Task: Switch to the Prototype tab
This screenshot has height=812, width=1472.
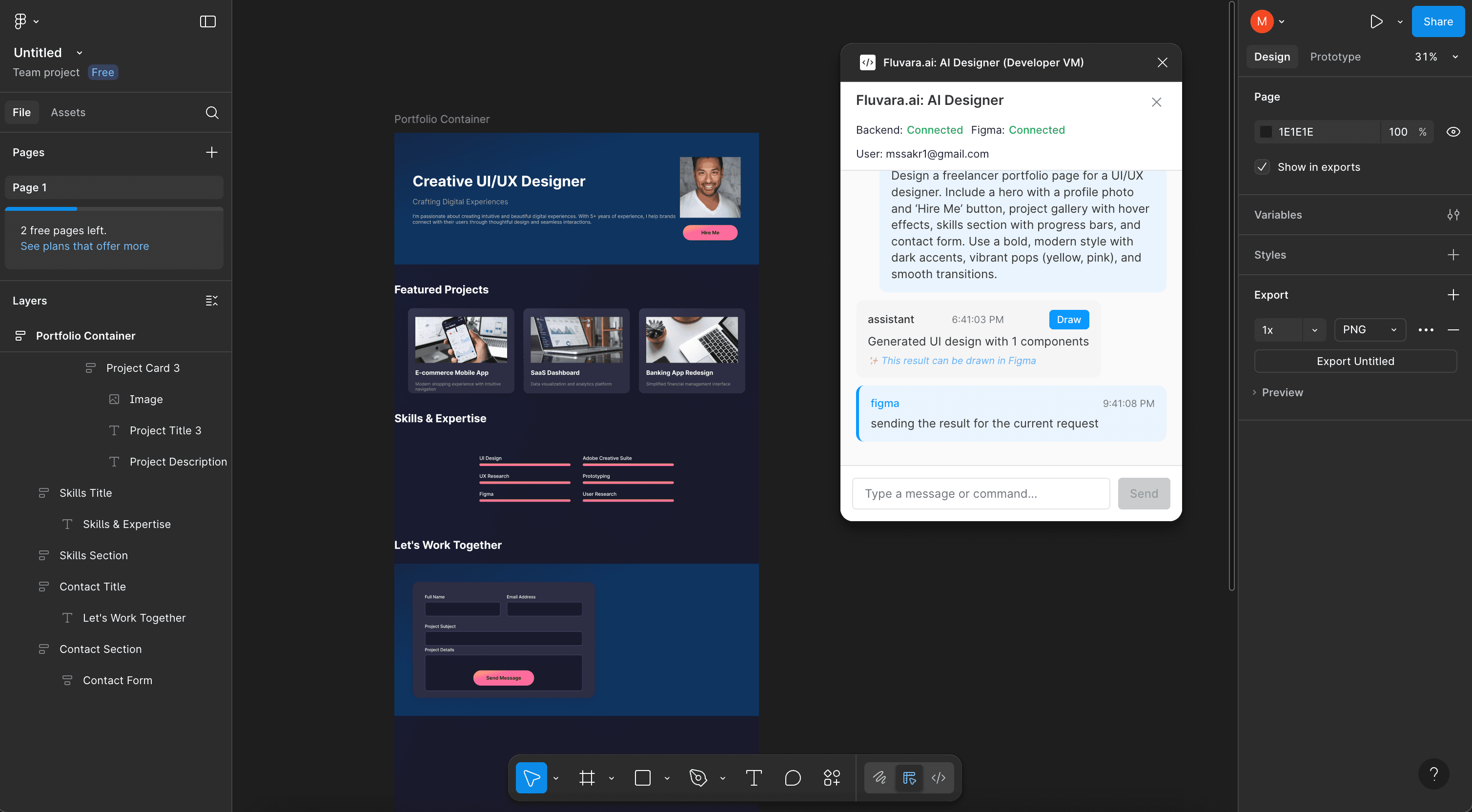Action: [1335, 57]
